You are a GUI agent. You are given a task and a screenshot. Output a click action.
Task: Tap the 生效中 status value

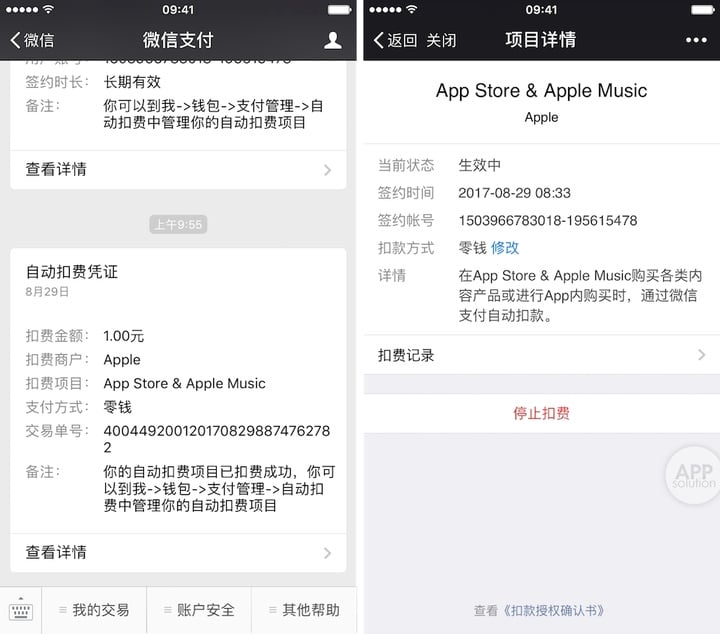479,165
